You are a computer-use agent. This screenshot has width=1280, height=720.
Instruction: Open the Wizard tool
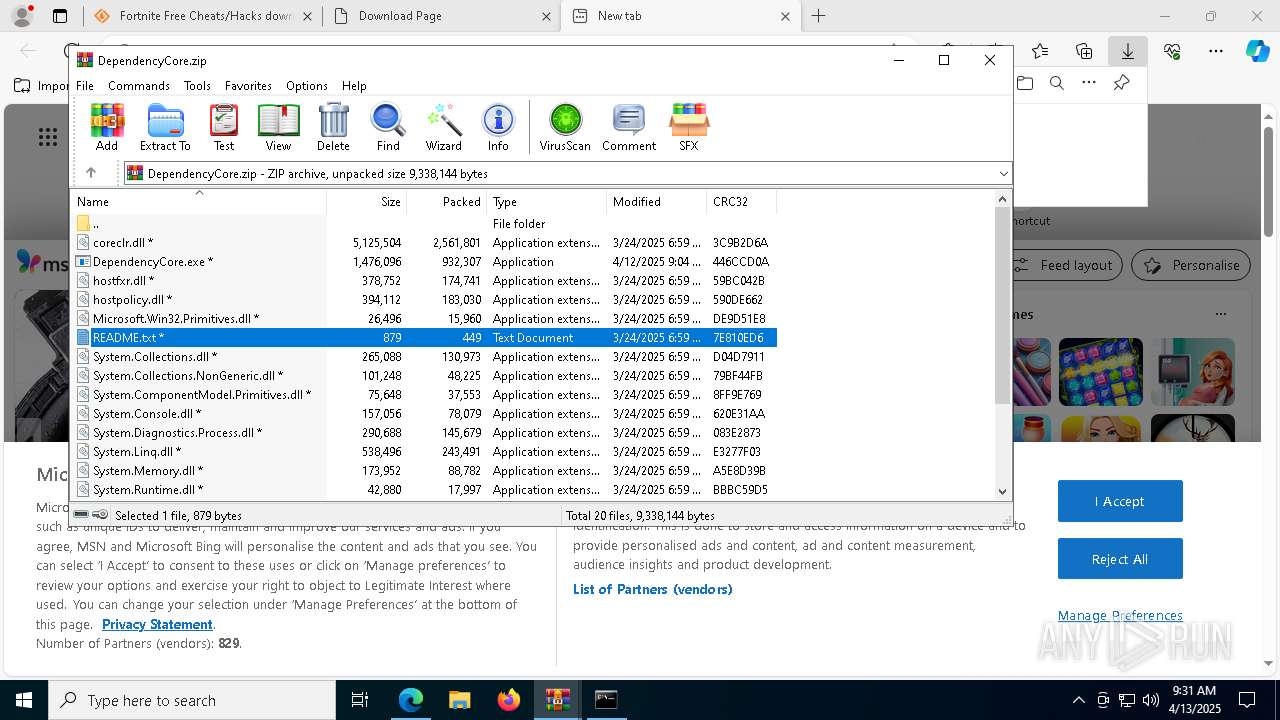[443, 127]
